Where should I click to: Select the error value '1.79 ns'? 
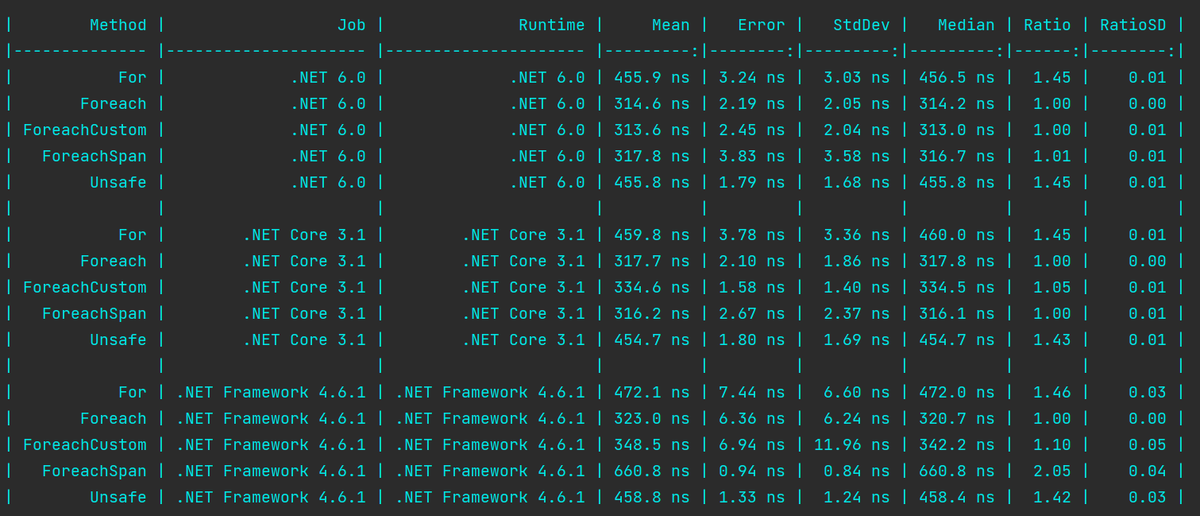(752, 182)
